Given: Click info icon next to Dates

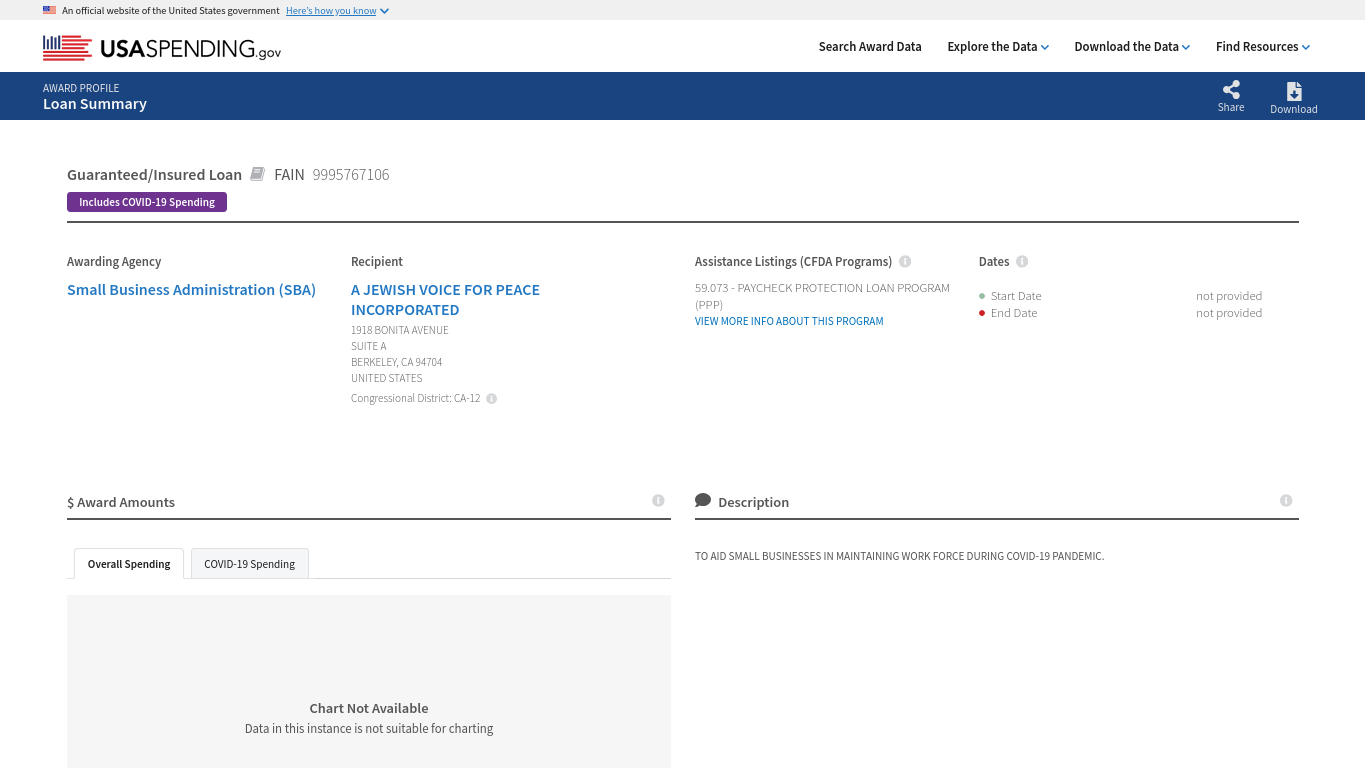Looking at the screenshot, I should (x=1022, y=262).
